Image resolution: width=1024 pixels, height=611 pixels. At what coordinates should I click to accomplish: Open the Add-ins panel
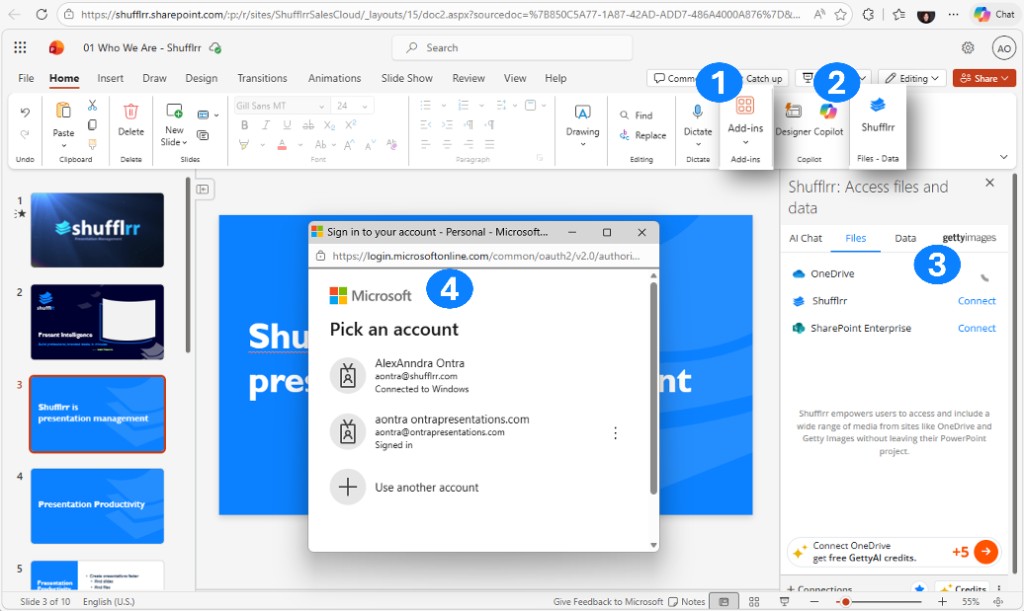click(744, 120)
